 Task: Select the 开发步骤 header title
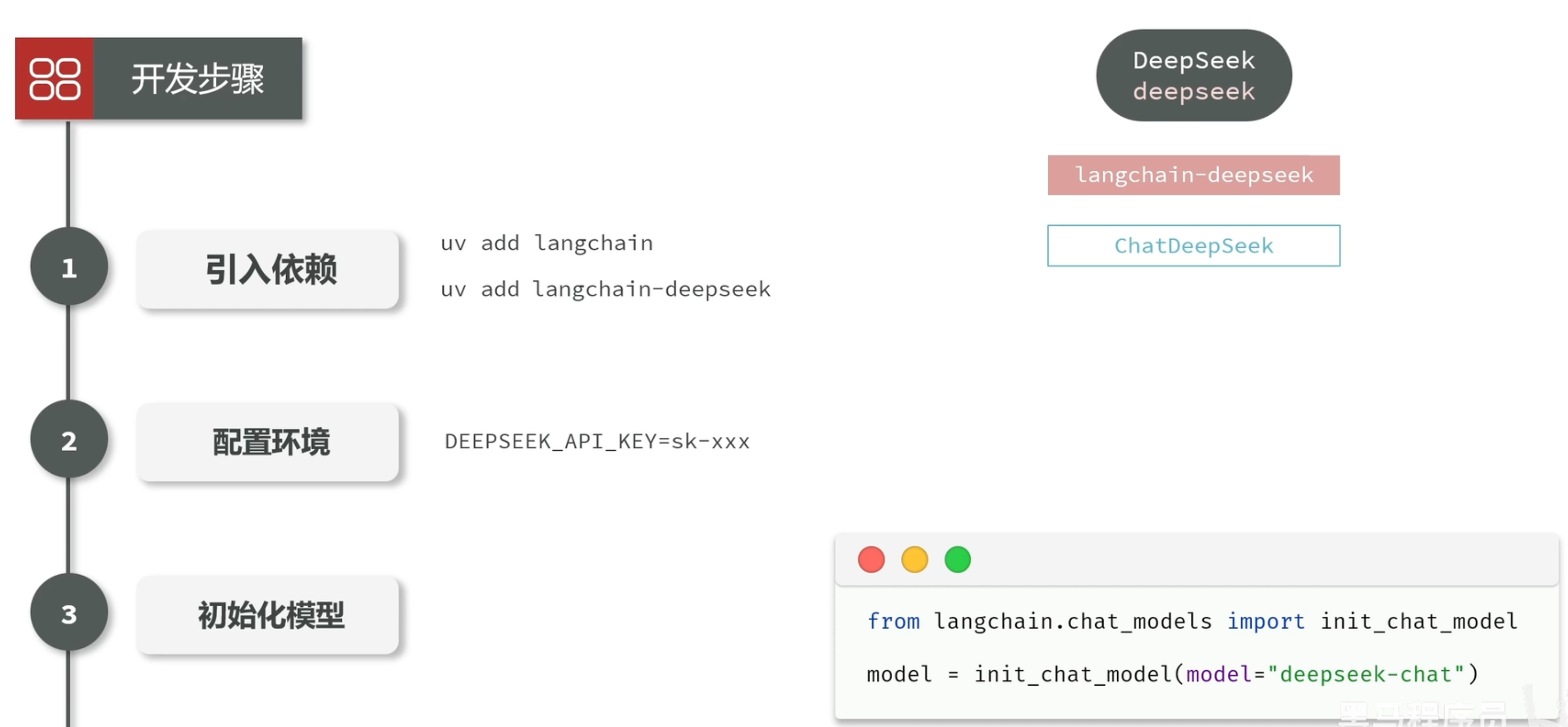click(198, 79)
